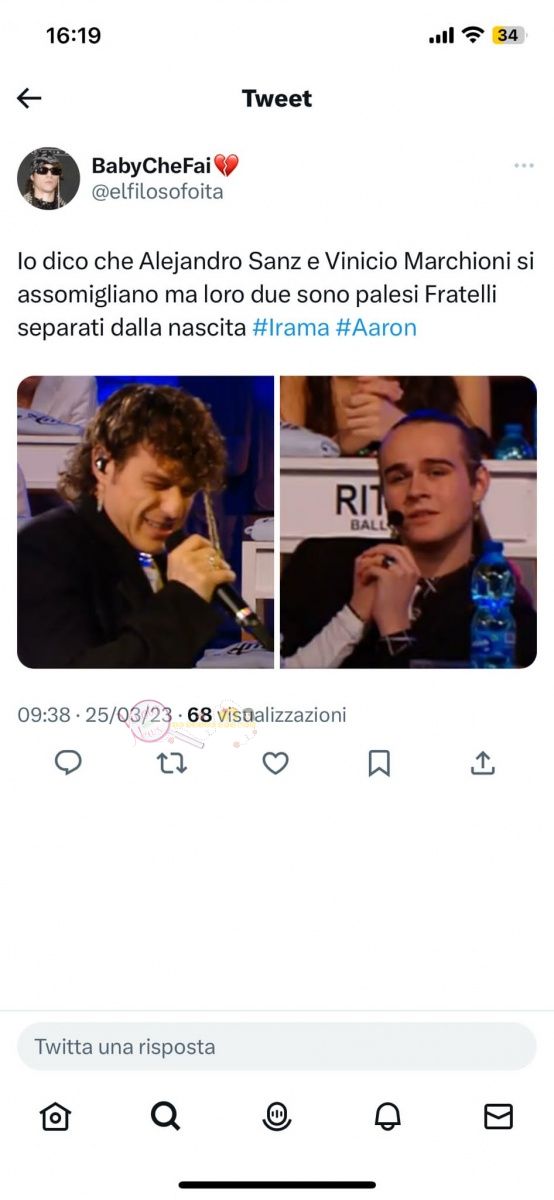This screenshot has width=554, height=1200.
Task: Open the Notifications bell tab
Action: (388, 1117)
